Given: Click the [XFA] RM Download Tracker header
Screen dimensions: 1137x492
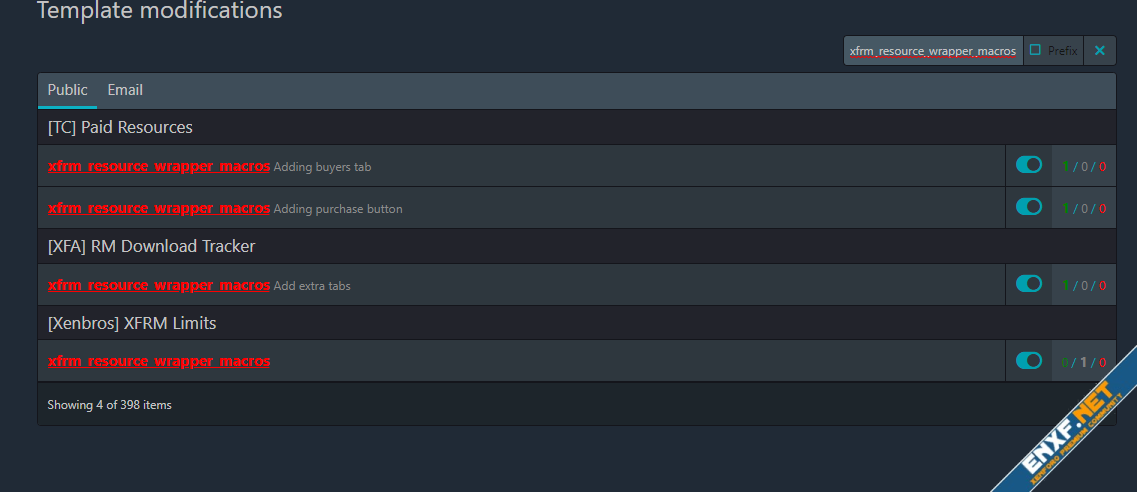Looking at the screenshot, I should pyautogui.click(x=151, y=246).
